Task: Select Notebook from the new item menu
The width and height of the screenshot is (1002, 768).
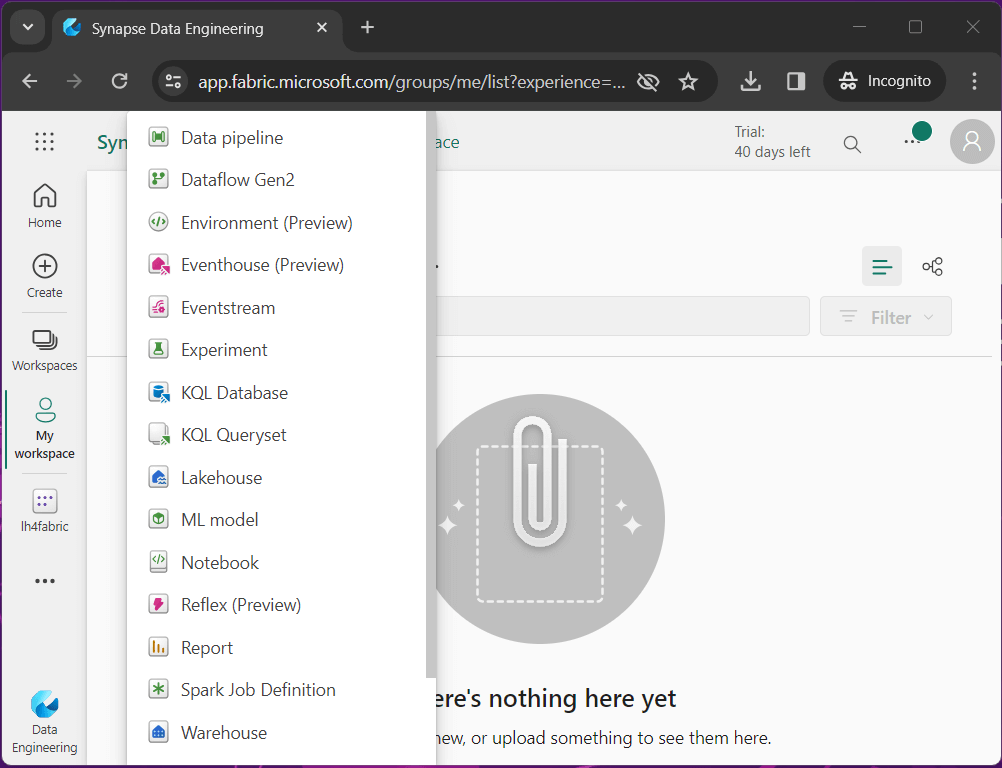Action: click(x=220, y=563)
